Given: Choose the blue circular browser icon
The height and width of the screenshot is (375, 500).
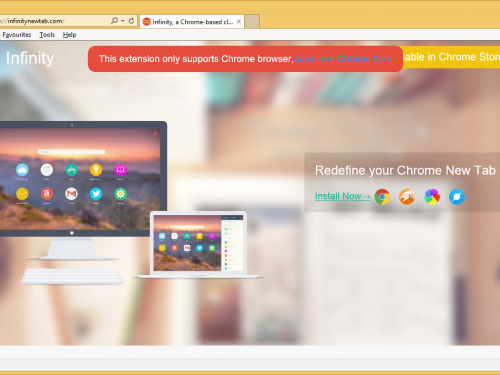Looking at the screenshot, I should coord(457,197).
